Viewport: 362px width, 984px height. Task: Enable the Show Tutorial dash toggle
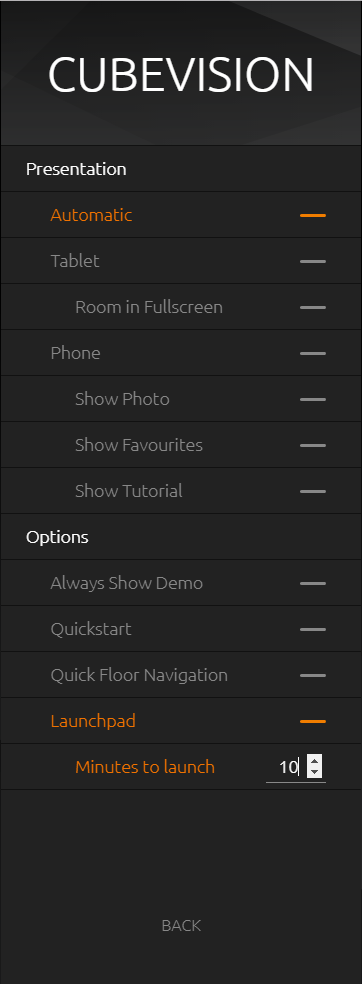tap(312, 491)
